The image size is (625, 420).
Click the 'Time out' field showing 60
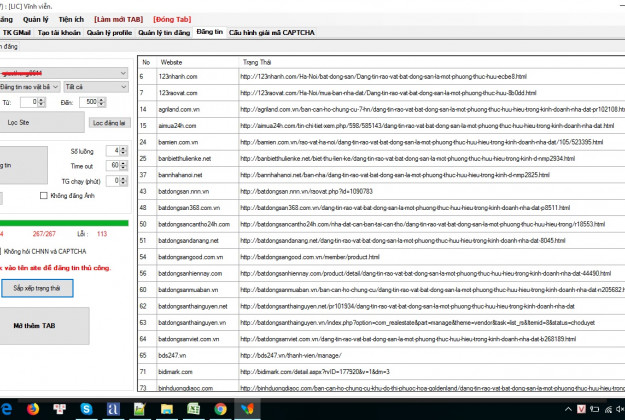click(x=113, y=165)
